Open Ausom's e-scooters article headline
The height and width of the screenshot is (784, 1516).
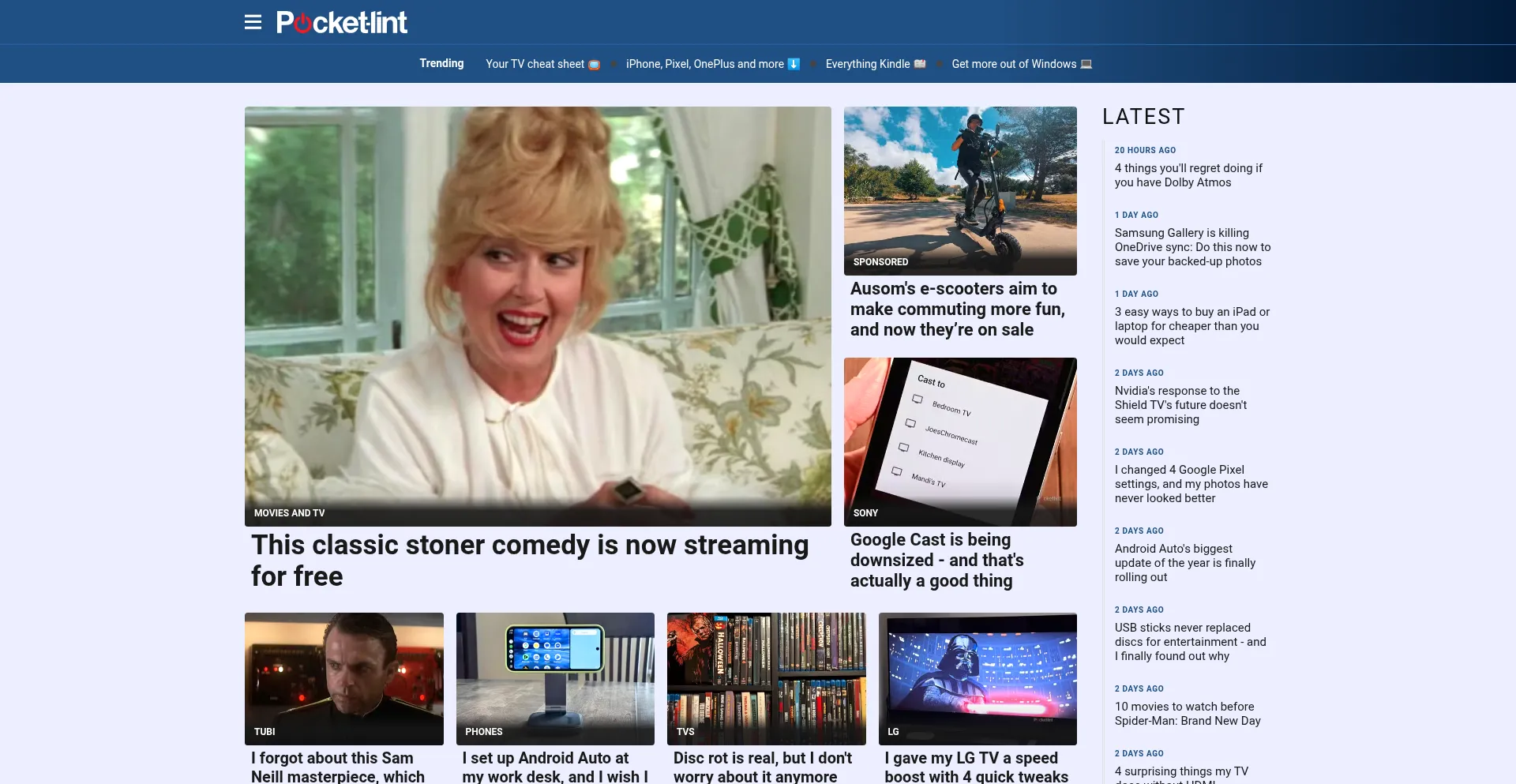(x=958, y=309)
